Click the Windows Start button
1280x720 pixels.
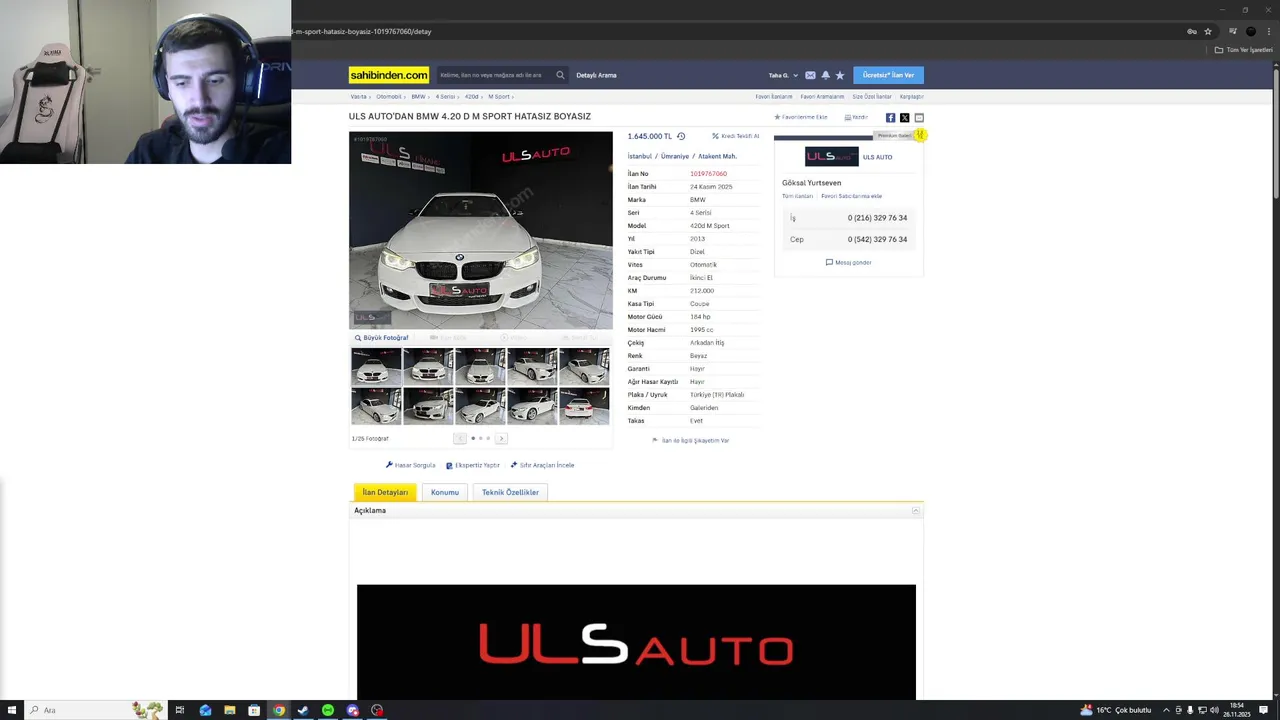[x=12, y=710]
